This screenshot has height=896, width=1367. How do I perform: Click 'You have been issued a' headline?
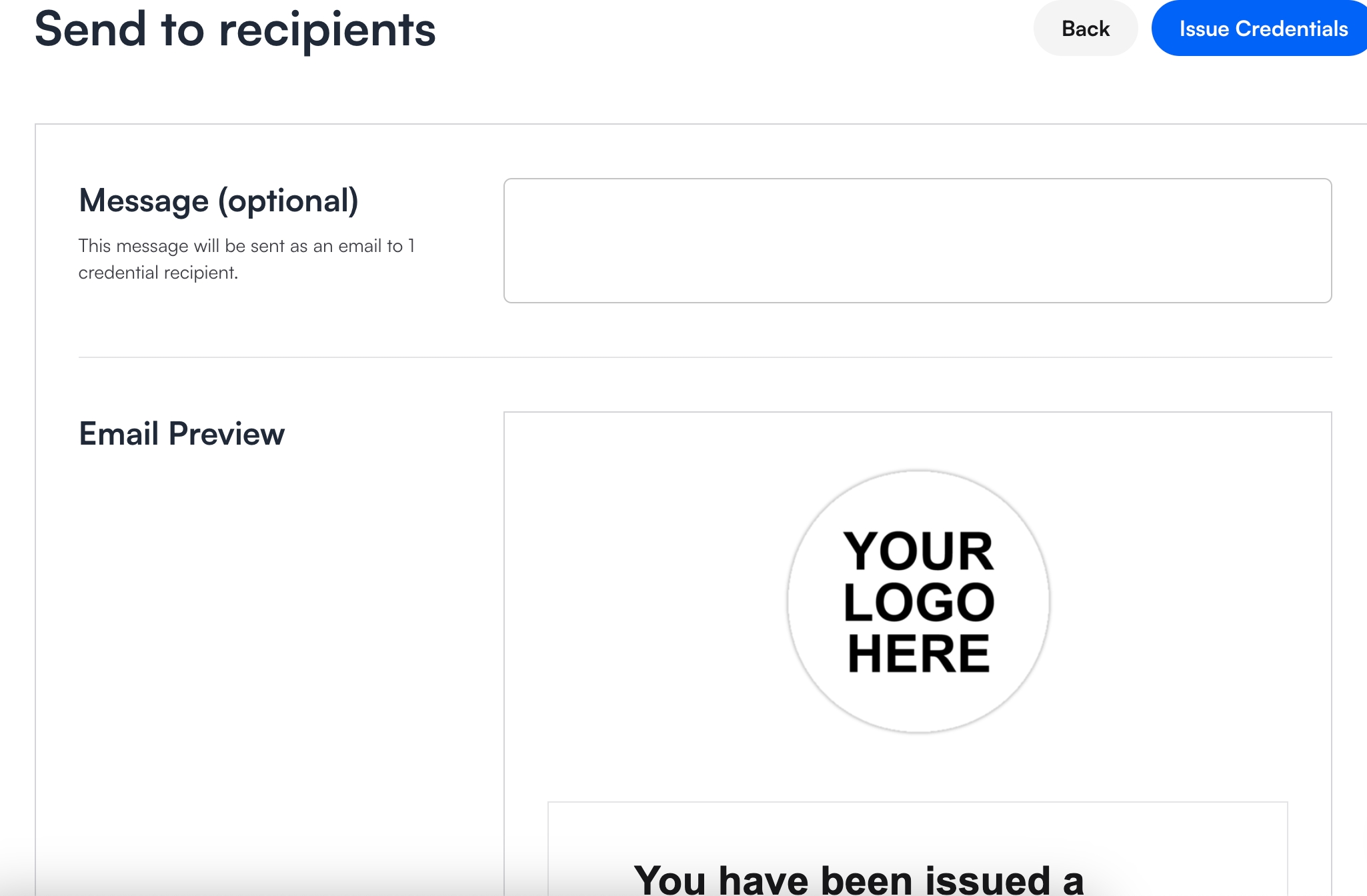coord(858,879)
